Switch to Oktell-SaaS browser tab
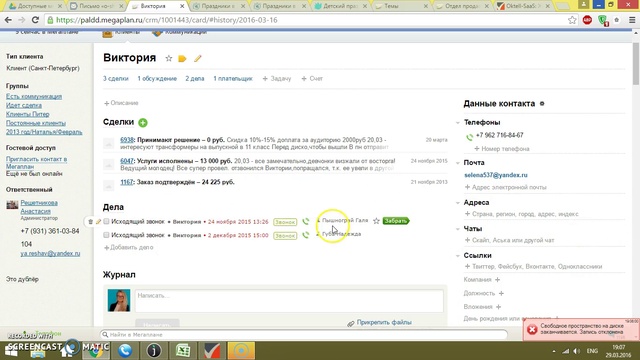The width and height of the screenshot is (640, 360). click(x=523, y=6)
